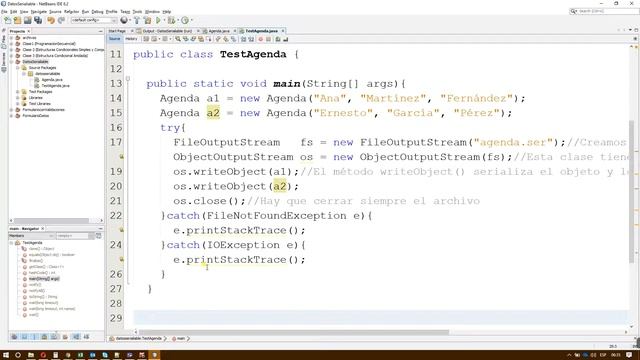The image size is (640, 360).
Task: Collapse the main method code fold
Action: 127,78
